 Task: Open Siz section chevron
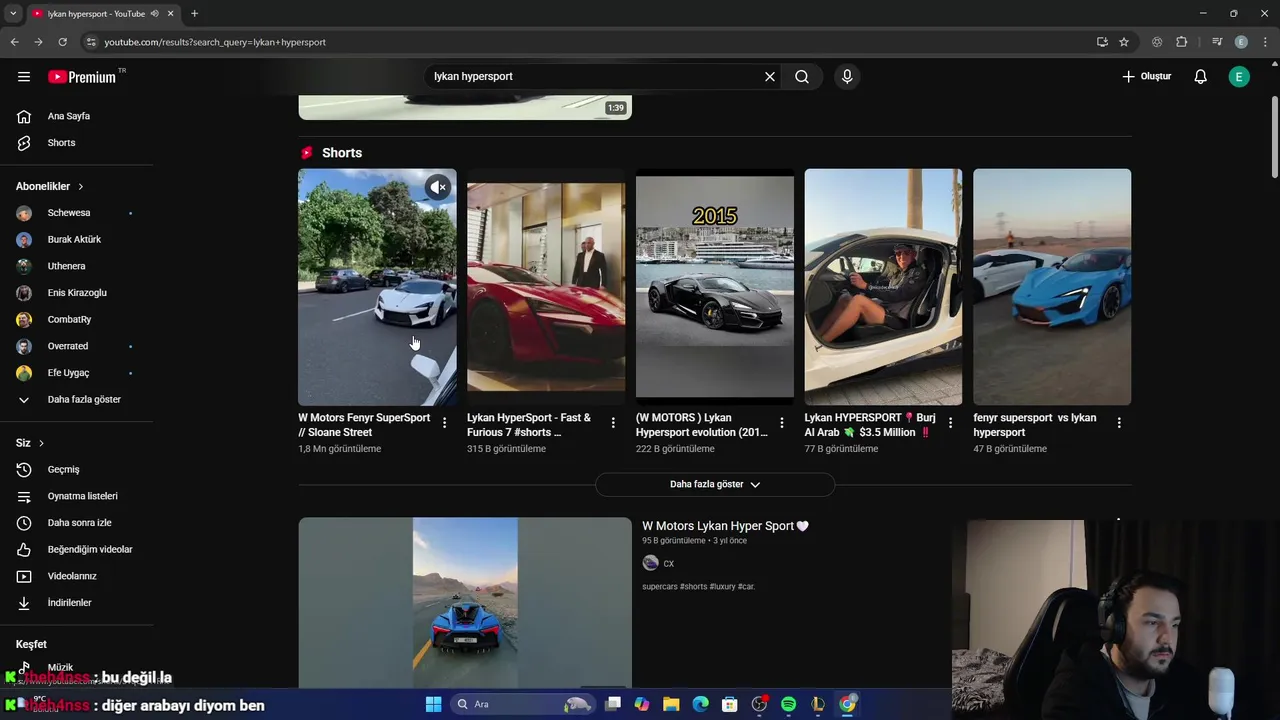[41, 443]
